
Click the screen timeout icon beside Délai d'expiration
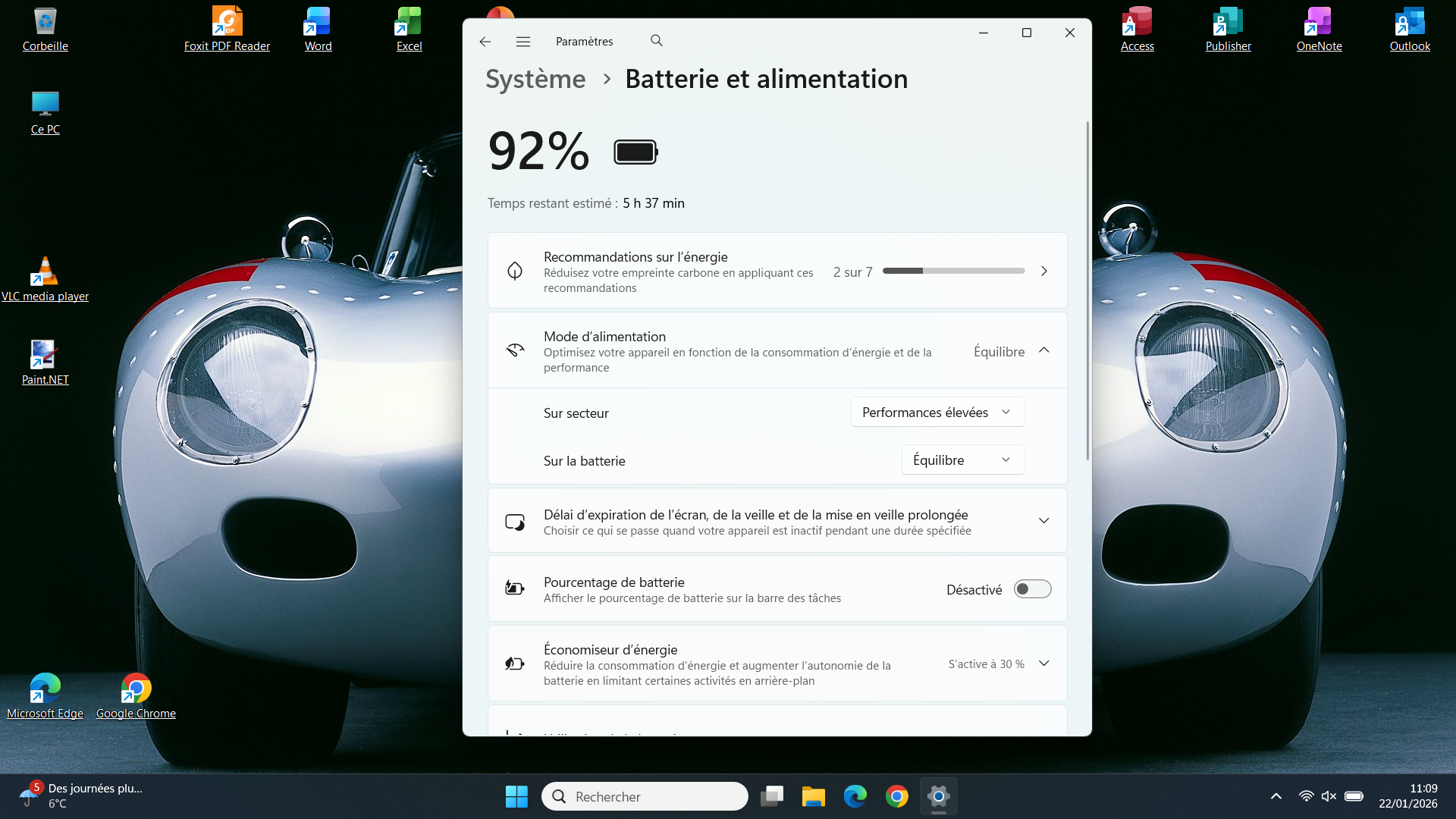tap(515, 522)
